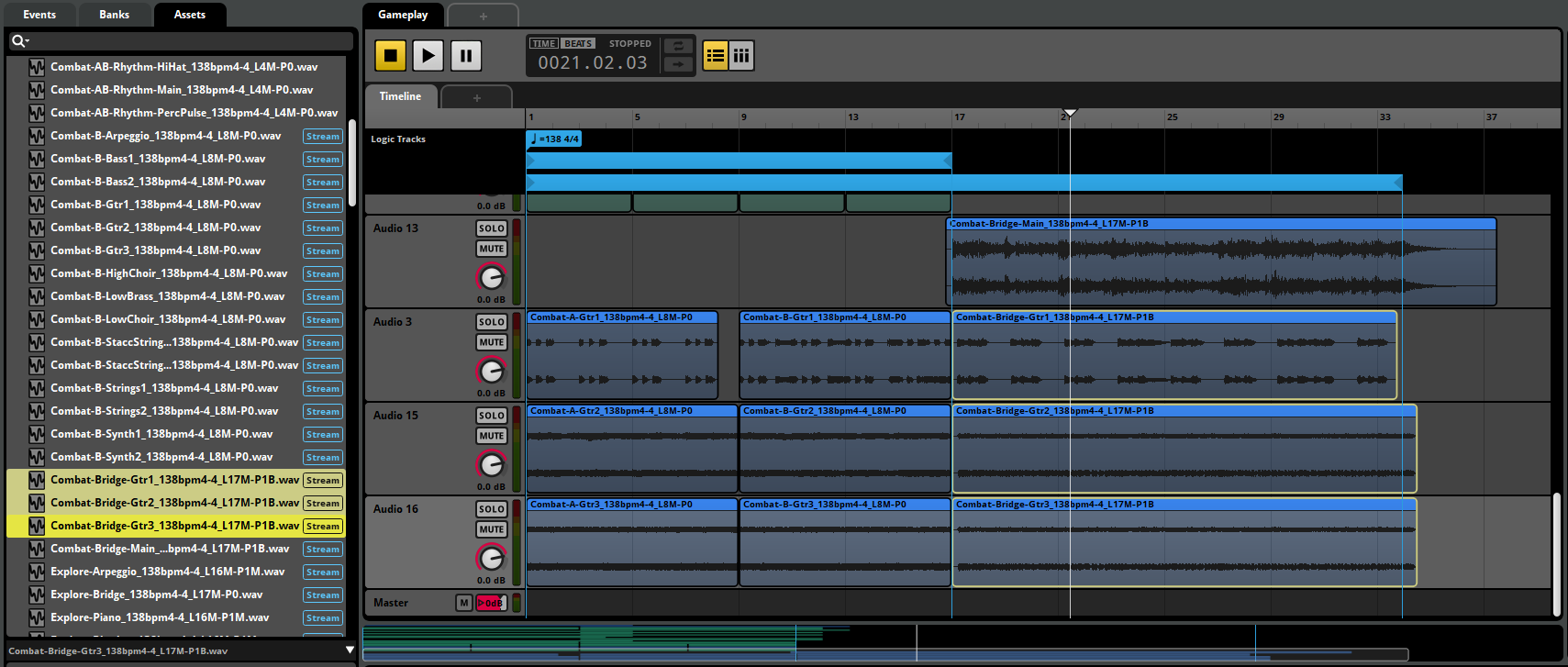The width and height of the screenshot is (1568, 667).
Task: Click waveform icon of Combat-B-Synth1 file
Action: (x=37, y=434)
